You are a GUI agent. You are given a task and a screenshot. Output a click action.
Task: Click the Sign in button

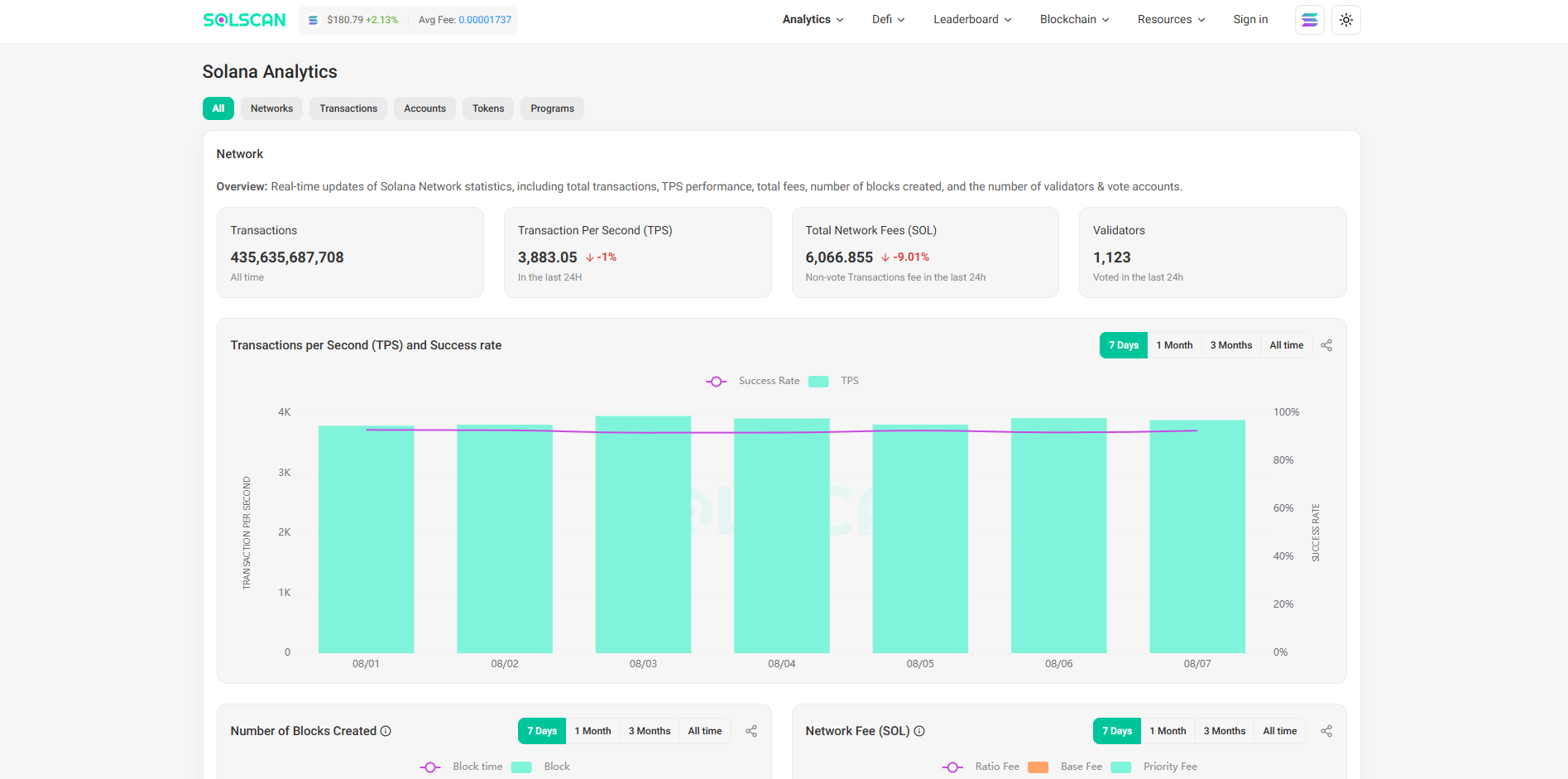(1250, 19)
